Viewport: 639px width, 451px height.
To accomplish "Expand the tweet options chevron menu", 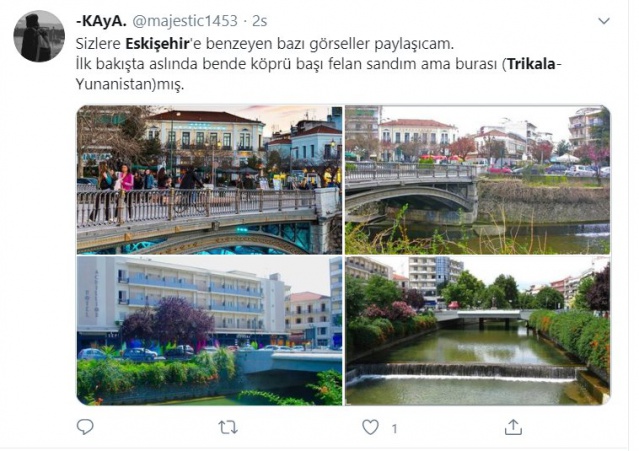I will (604, 21).
